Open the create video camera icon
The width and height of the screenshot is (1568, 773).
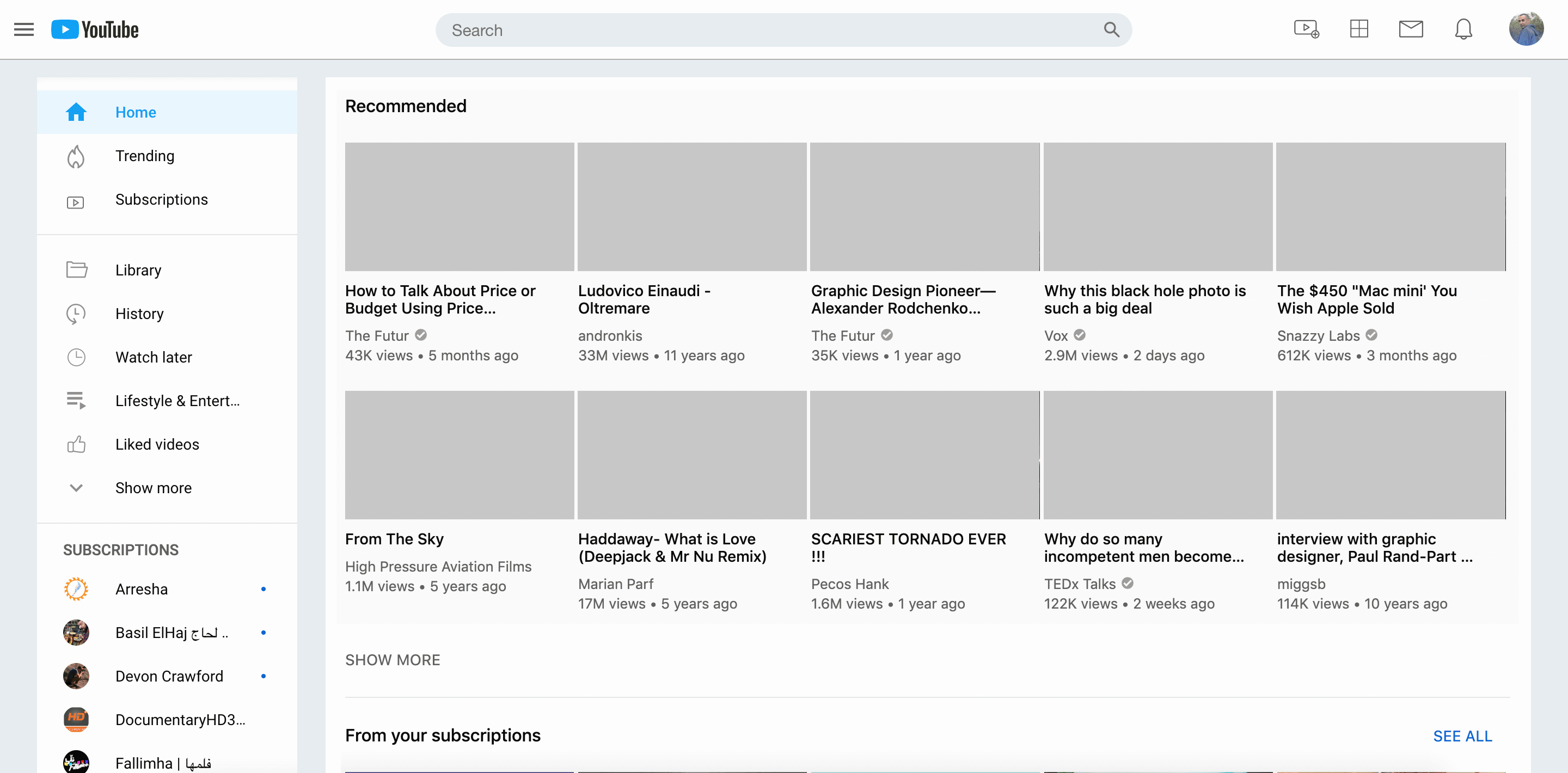coord(1306,29)
